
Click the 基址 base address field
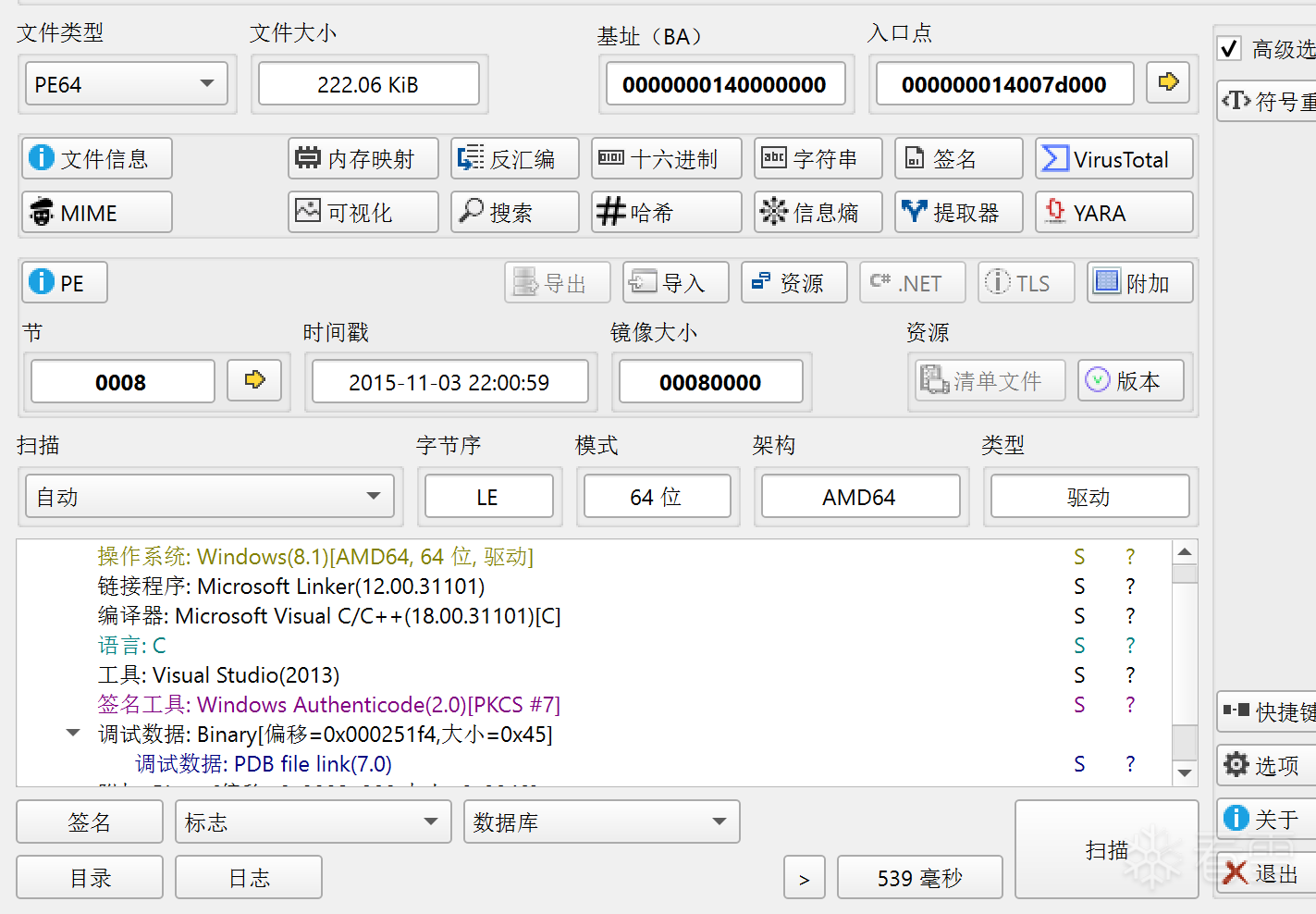pyautogui.click(x=725, y=85)
